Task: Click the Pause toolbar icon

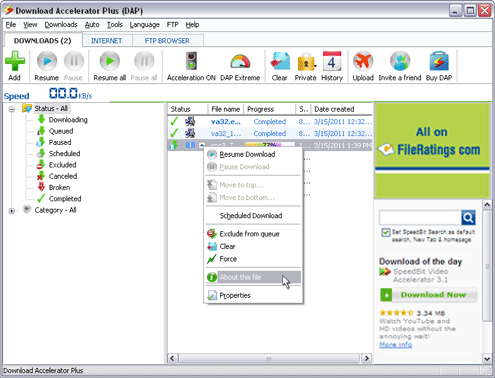Action: coord(74,61)
